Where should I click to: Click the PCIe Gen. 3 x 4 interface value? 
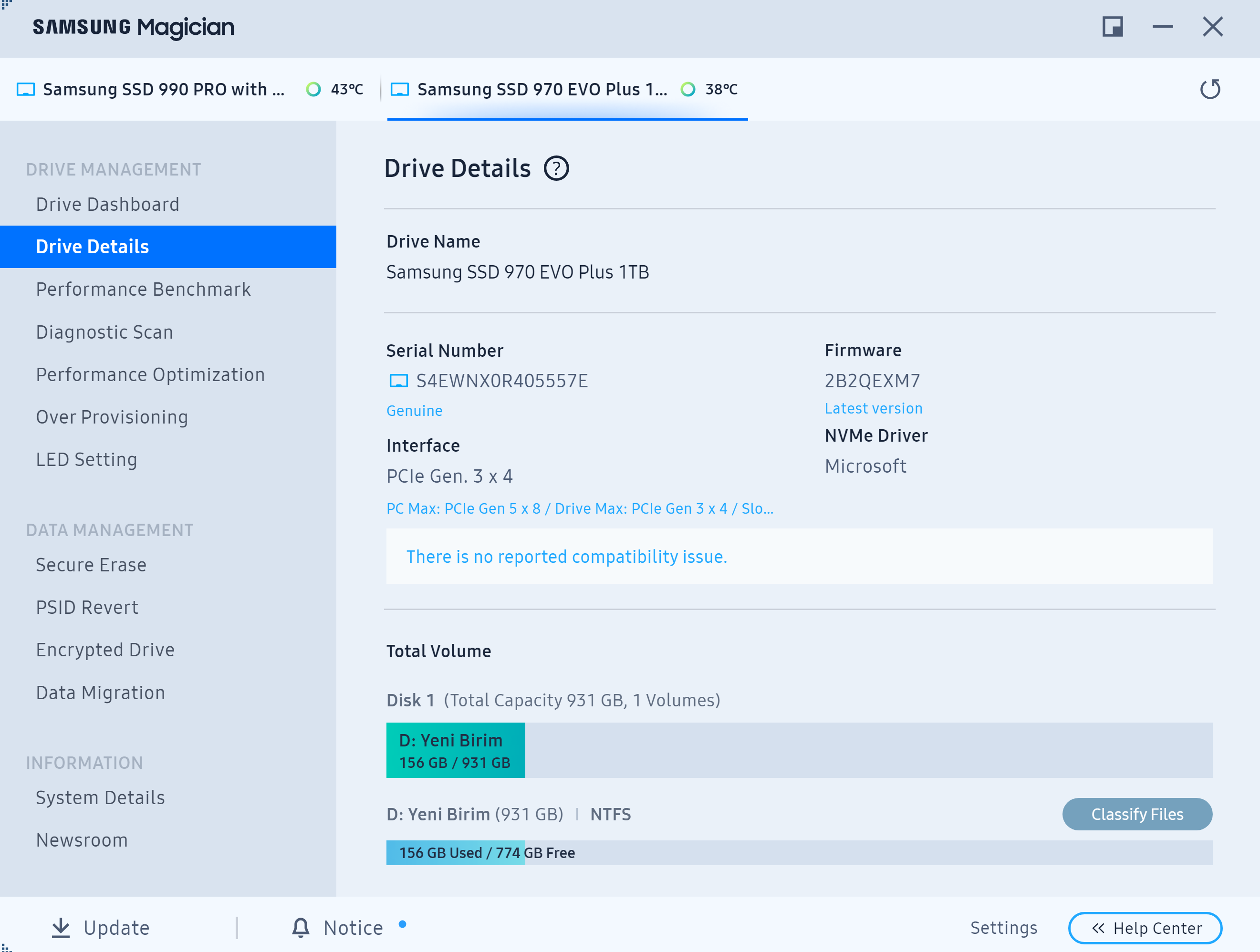pos(449,476)
